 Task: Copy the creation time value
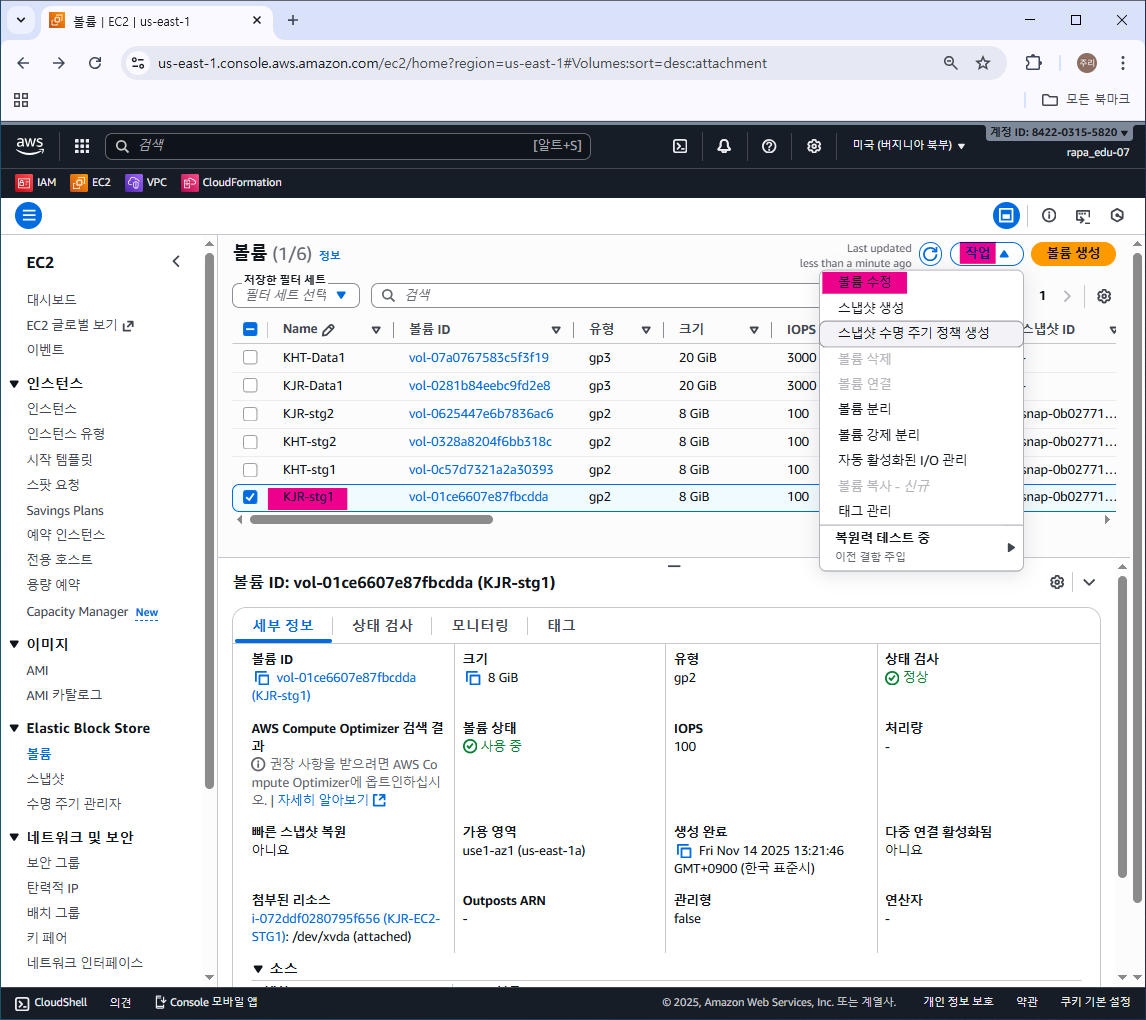tap(684, 850)
